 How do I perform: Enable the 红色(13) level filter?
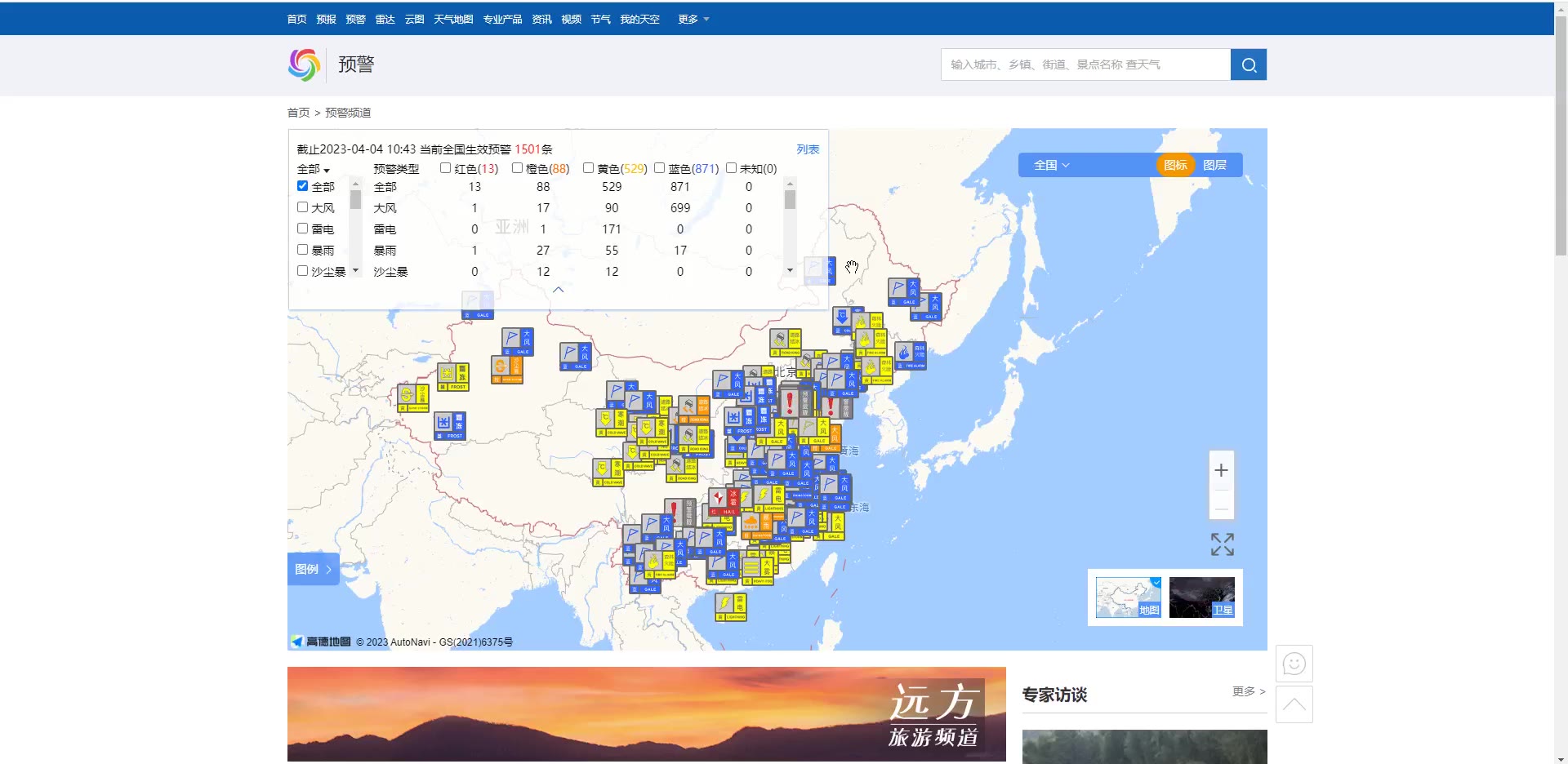(x=445, y=168)
